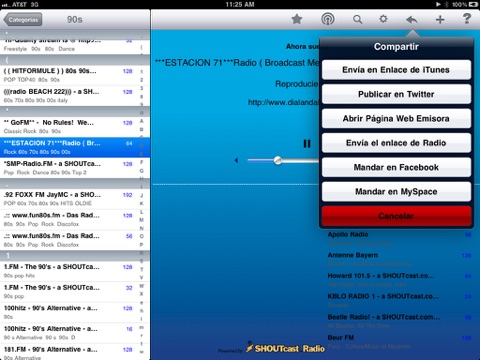
Task: Tap the plus add icon
Action: tap(440, 20)
